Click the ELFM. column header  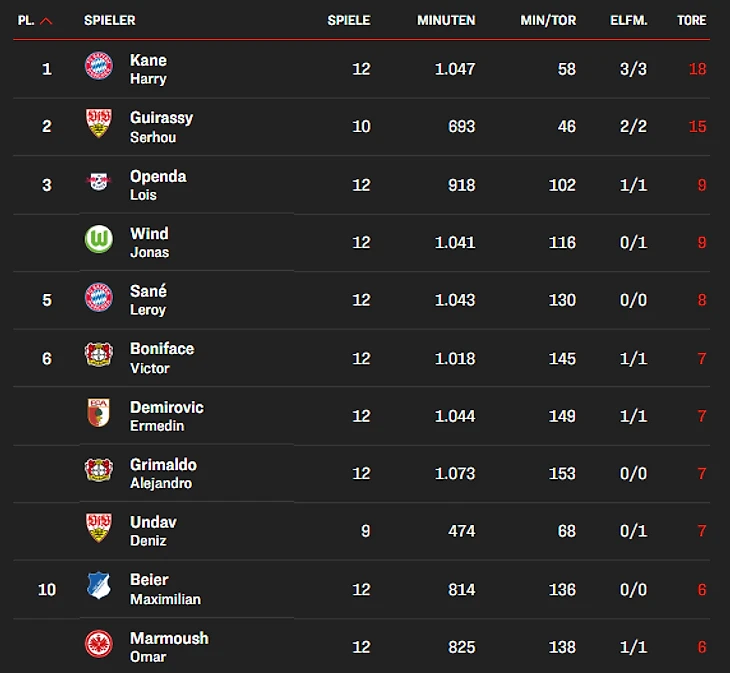[x=629, y=20]
